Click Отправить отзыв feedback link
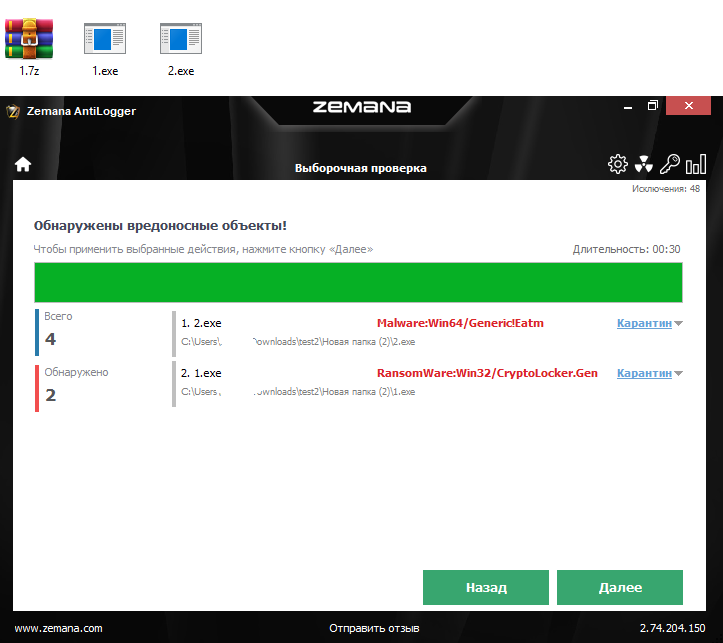This screenshot has width=723, height=643. (x=374, y=628)
